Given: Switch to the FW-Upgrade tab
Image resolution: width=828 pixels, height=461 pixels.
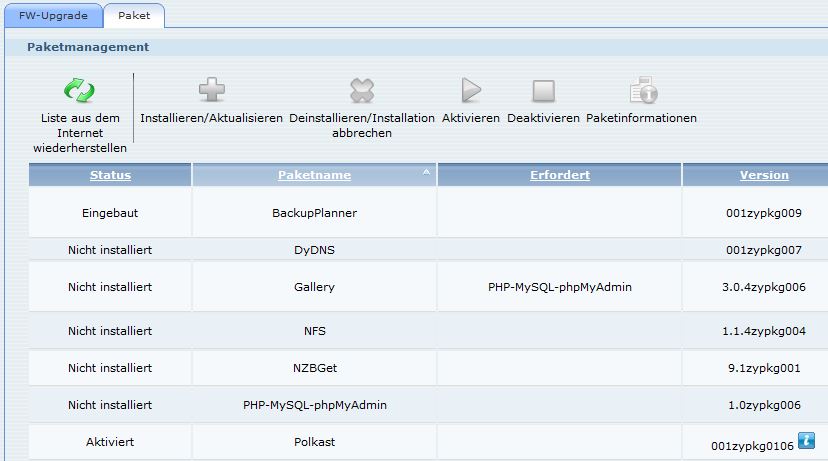Looking at the screenshot, I should click(x=53, y=15).
